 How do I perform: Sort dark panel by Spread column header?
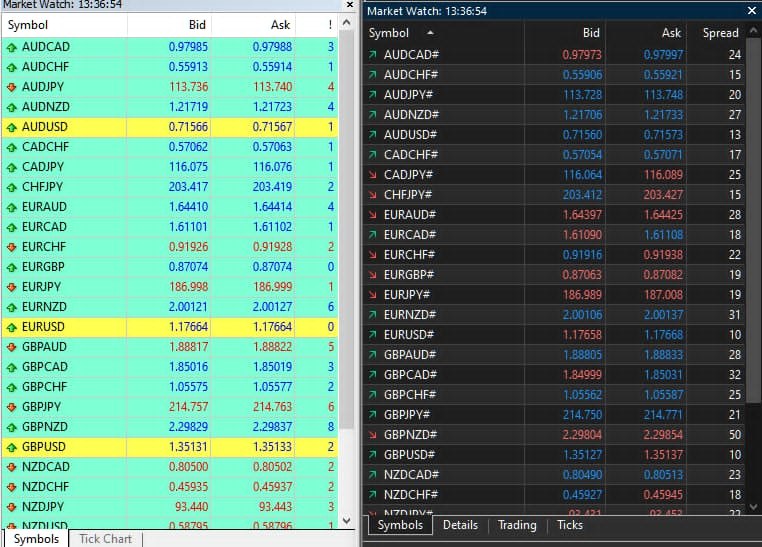[716, 33]
